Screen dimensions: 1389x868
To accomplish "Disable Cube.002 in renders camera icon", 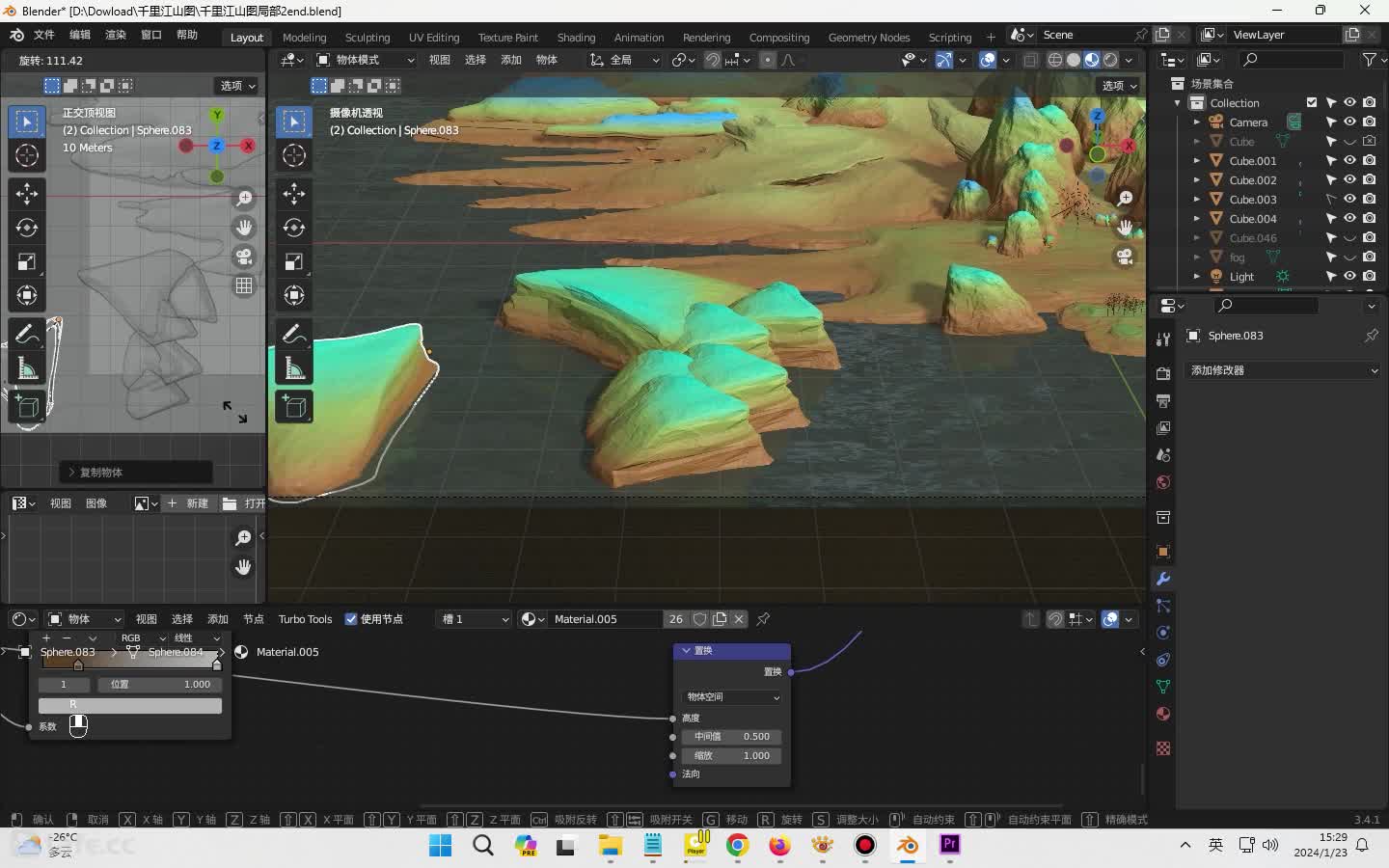I will [x=1369, y=179].
